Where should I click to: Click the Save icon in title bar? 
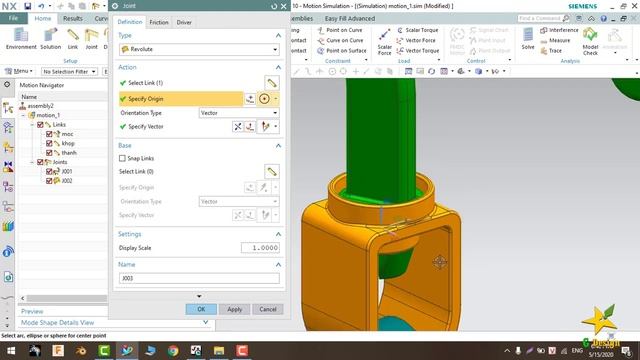(27, 6)
